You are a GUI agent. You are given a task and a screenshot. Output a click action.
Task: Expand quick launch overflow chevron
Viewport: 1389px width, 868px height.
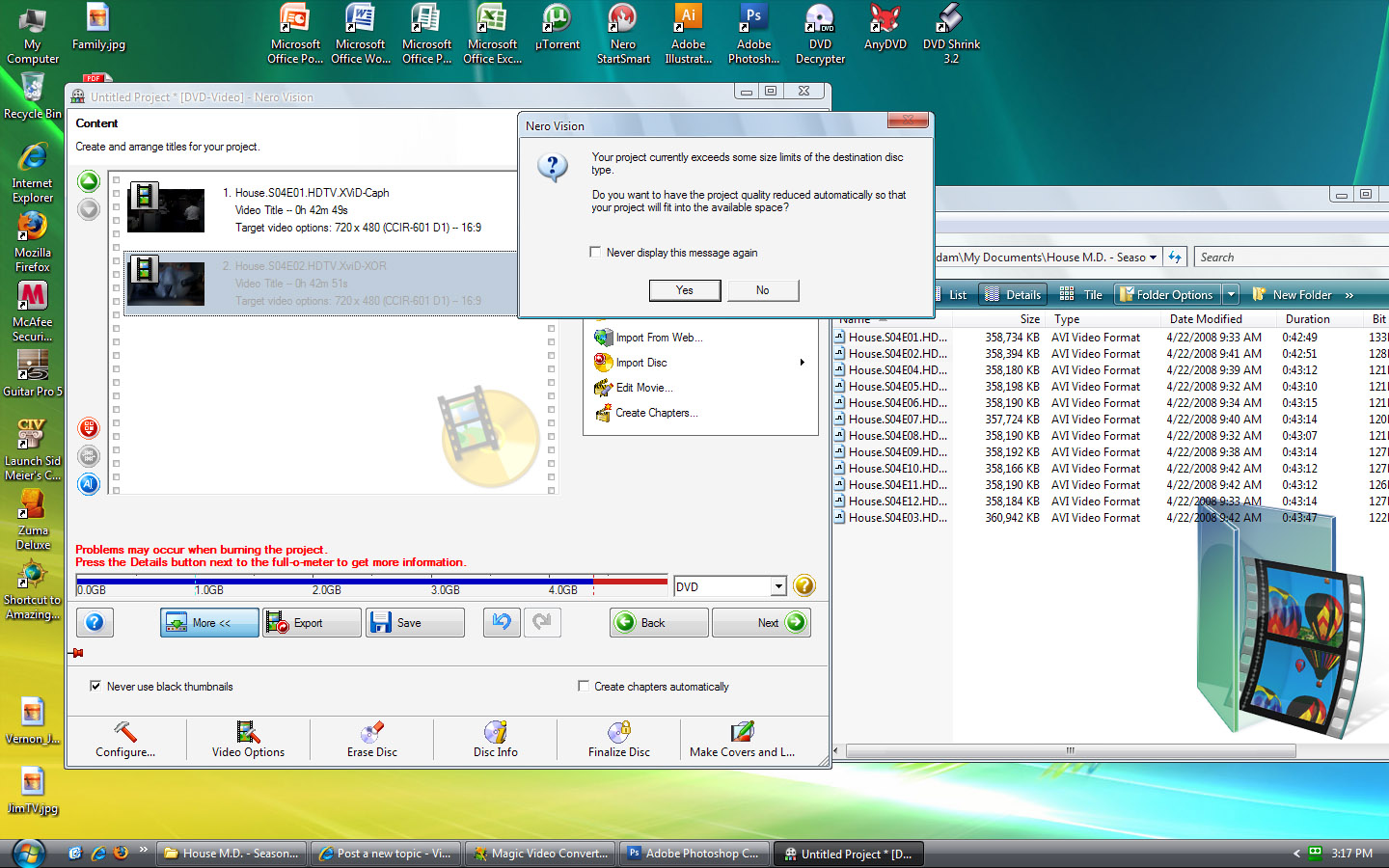[144, 850]
